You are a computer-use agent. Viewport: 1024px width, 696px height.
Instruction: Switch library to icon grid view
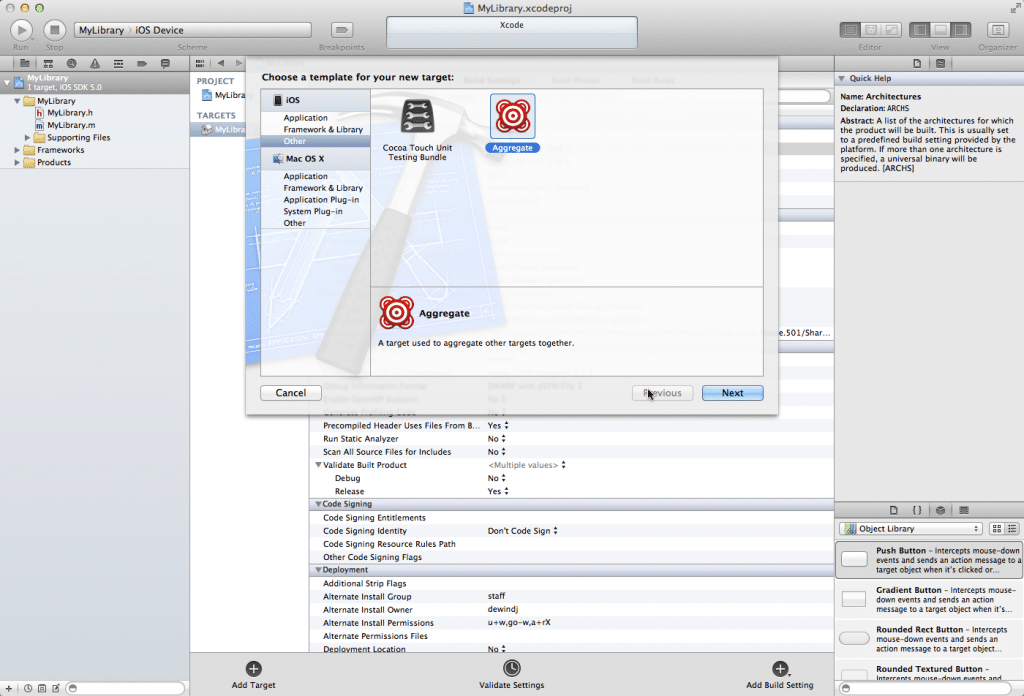[x=997, y=529]
